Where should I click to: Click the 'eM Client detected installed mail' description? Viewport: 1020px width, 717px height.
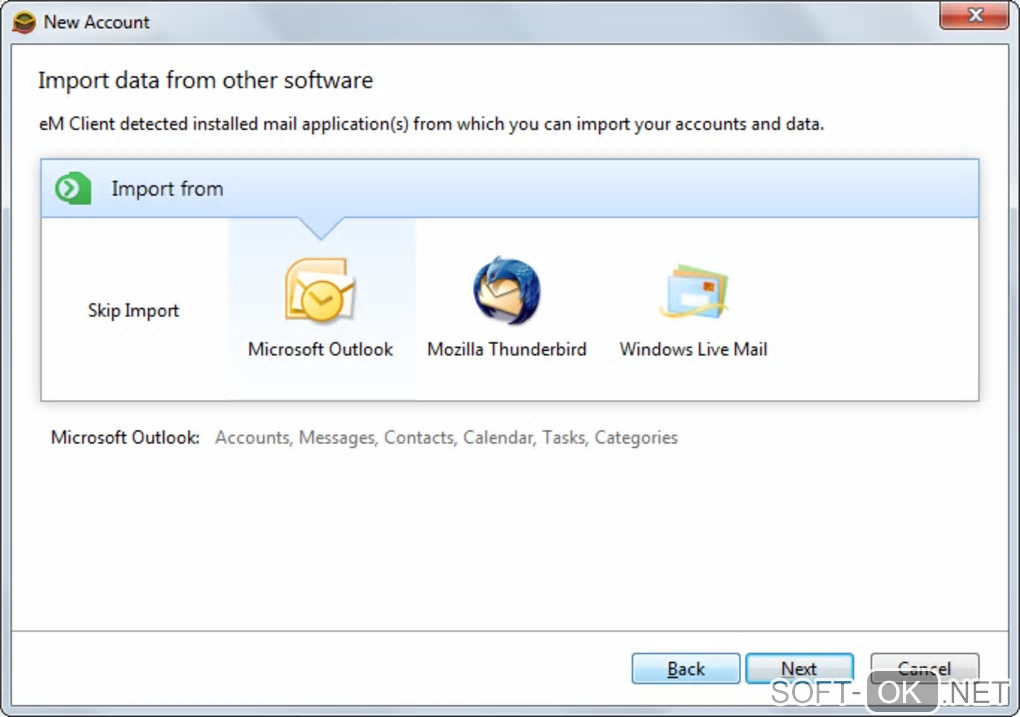pos(431,124)
